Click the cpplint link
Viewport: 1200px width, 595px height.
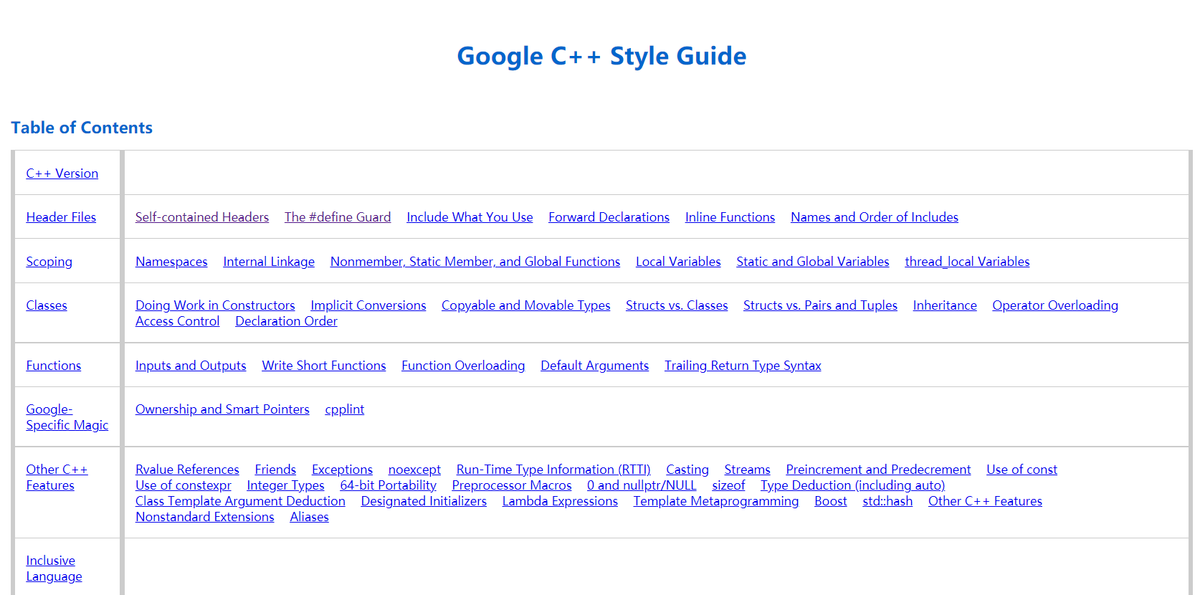(345, 409)
